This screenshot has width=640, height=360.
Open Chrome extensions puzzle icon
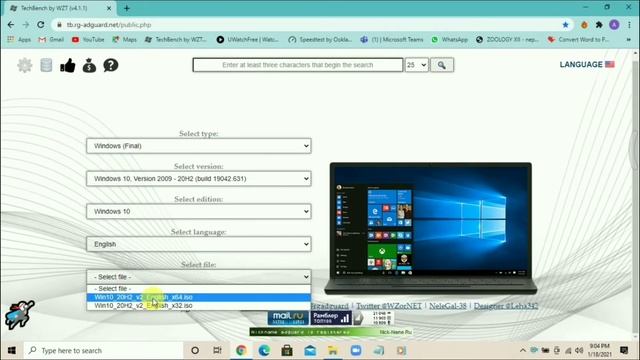599,25
